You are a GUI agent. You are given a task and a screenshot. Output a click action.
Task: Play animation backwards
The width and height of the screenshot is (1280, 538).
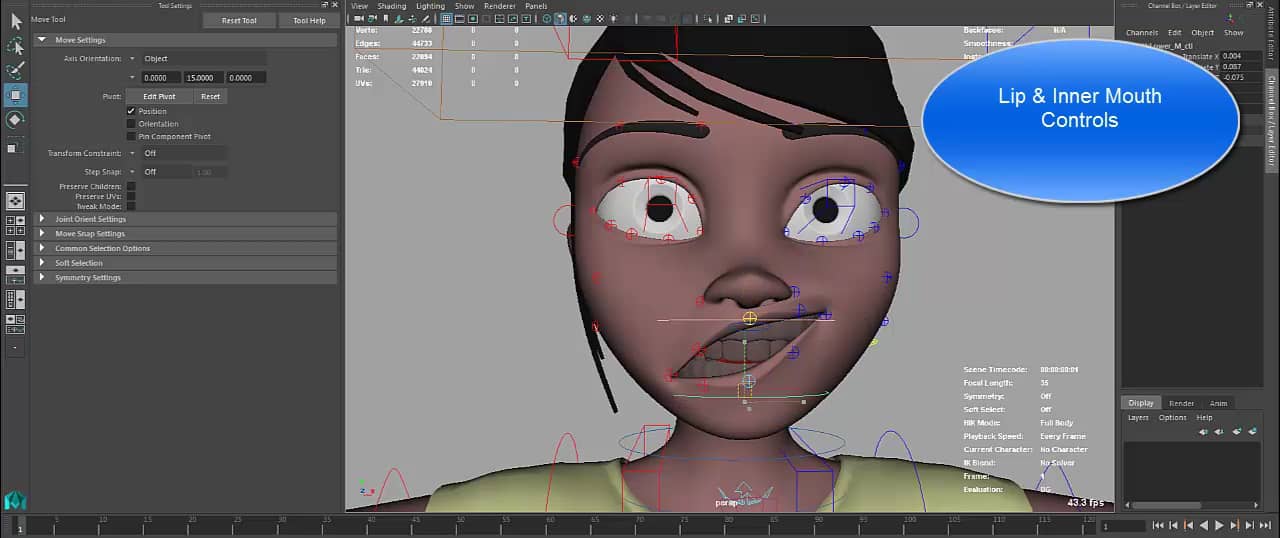(x=1203, y=525)
